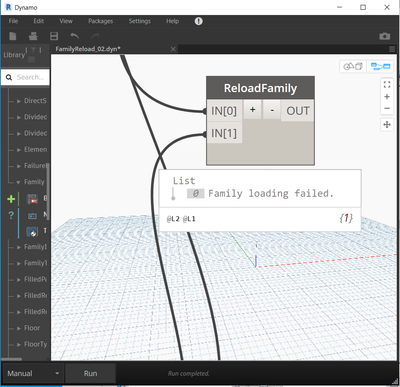Click the Open file toolbar icon
Viewport: 400px width, 387px height.
(33, 36)
